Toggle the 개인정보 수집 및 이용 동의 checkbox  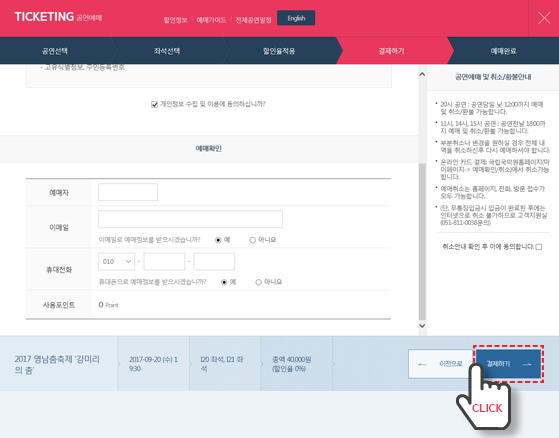pos(154,104)
